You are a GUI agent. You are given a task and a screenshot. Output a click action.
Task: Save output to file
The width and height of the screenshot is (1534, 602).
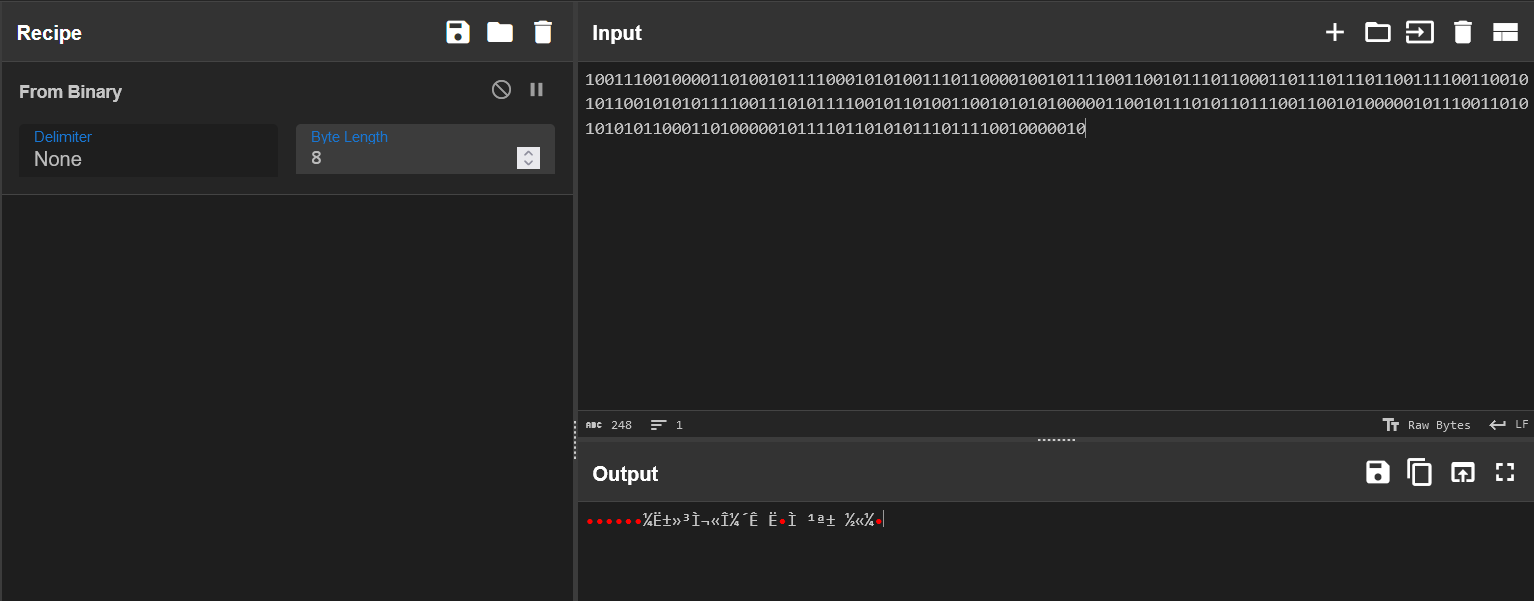[x=1378, y=473]
